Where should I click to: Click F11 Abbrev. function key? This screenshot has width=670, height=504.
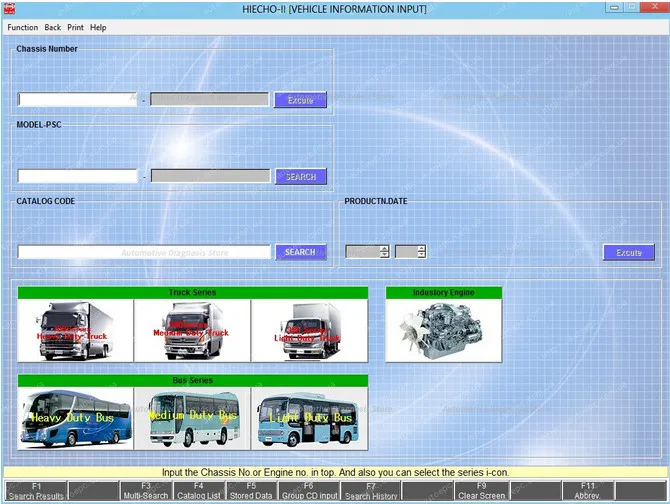(588, 491)
